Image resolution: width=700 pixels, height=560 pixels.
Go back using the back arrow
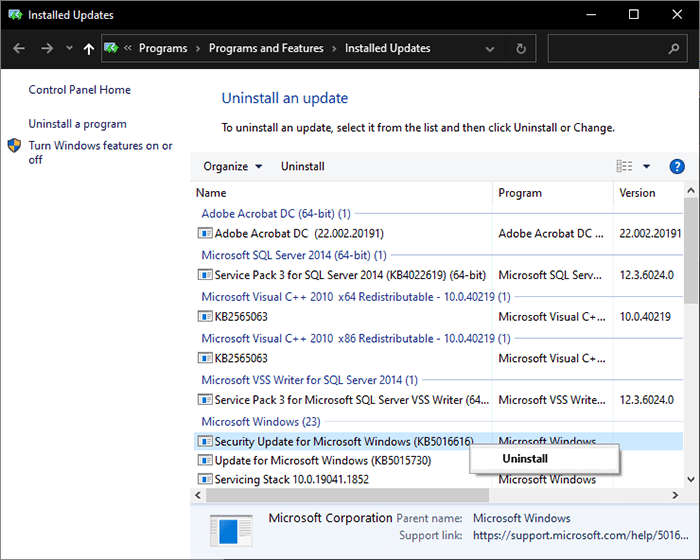click(19, 48)
